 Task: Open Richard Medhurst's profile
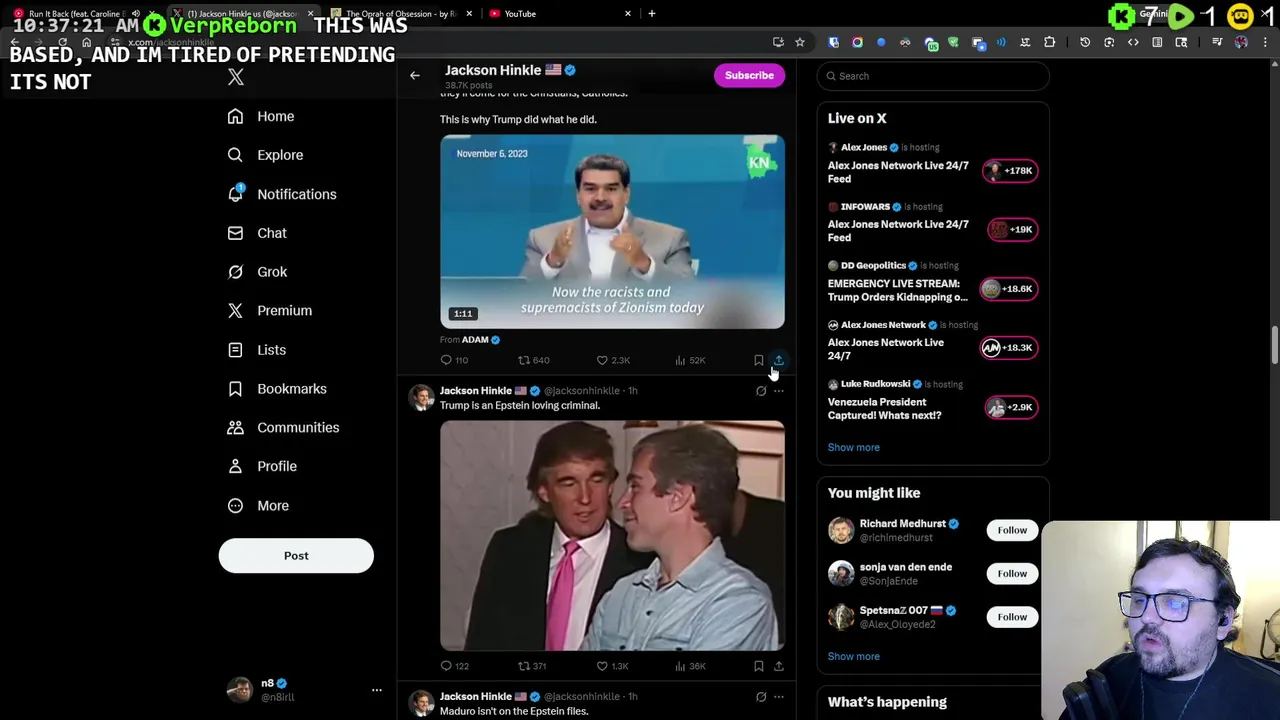[x=902, y=524]
